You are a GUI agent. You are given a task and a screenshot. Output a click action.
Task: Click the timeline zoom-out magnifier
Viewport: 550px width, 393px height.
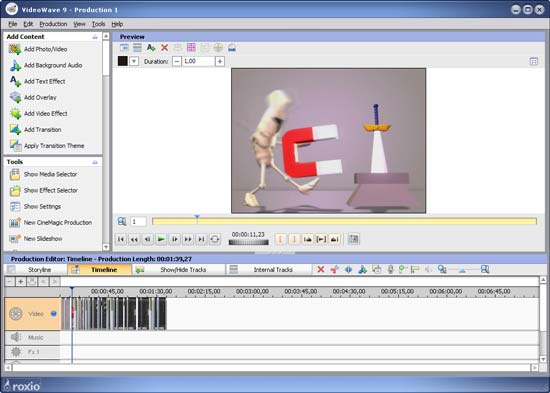[x=442, y=269]
